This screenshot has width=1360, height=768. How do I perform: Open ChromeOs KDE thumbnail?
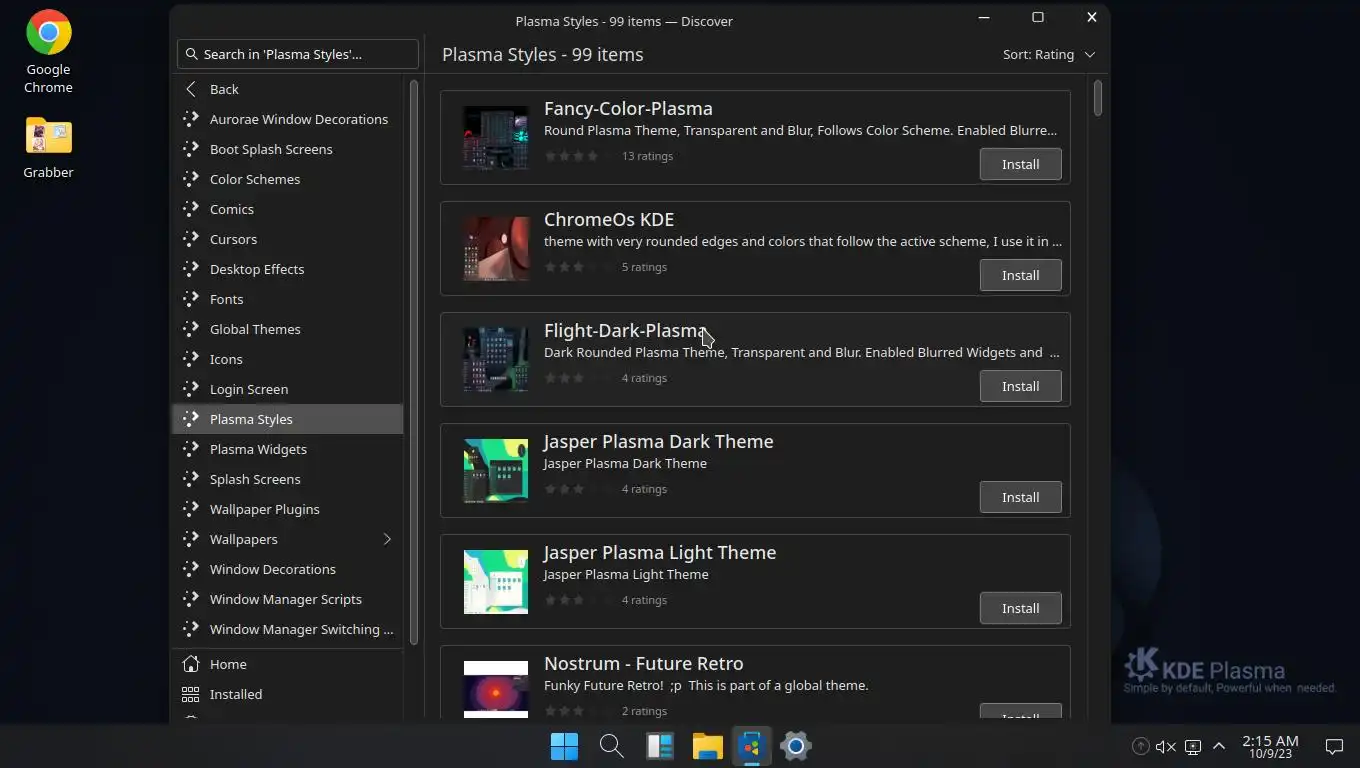coord(496,249)
